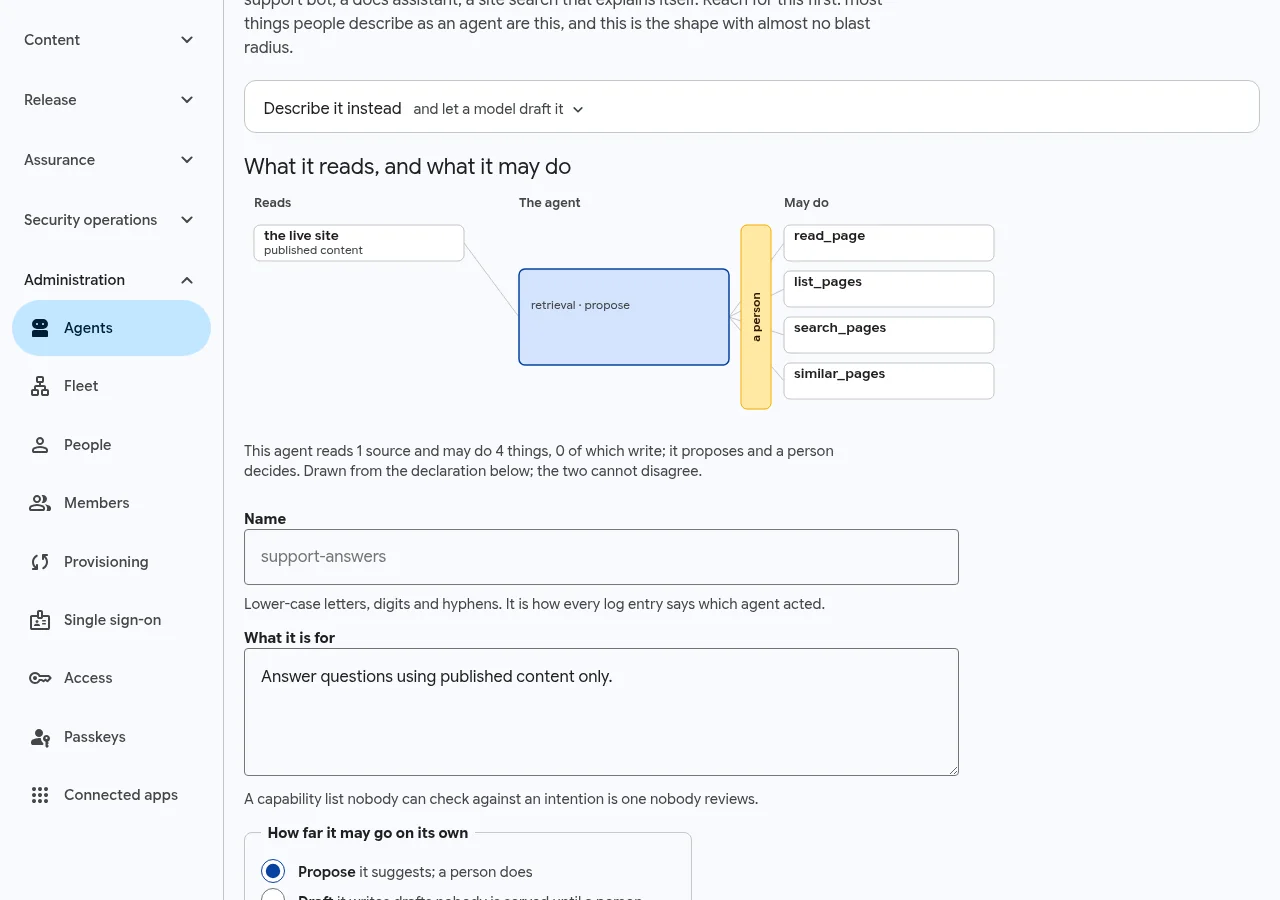Viewport: 1280px width, 900px height.
Task: Click the Provisioning sync icon
Action: tap(40, 562)
